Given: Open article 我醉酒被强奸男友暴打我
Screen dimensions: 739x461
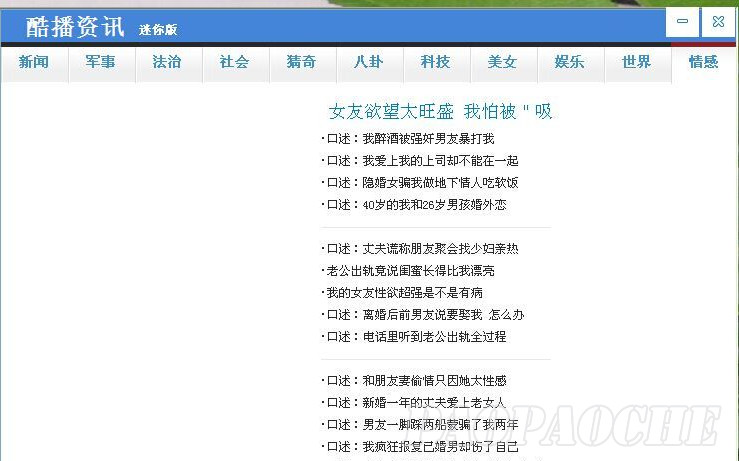Looking at the screenshot, I should click(x=410, y=139).
